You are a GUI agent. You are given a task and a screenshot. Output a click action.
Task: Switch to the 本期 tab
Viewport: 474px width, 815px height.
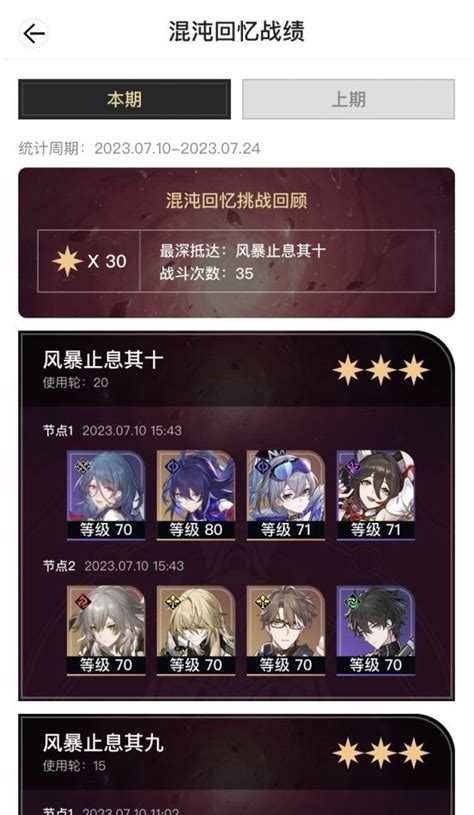pos(124,99)
